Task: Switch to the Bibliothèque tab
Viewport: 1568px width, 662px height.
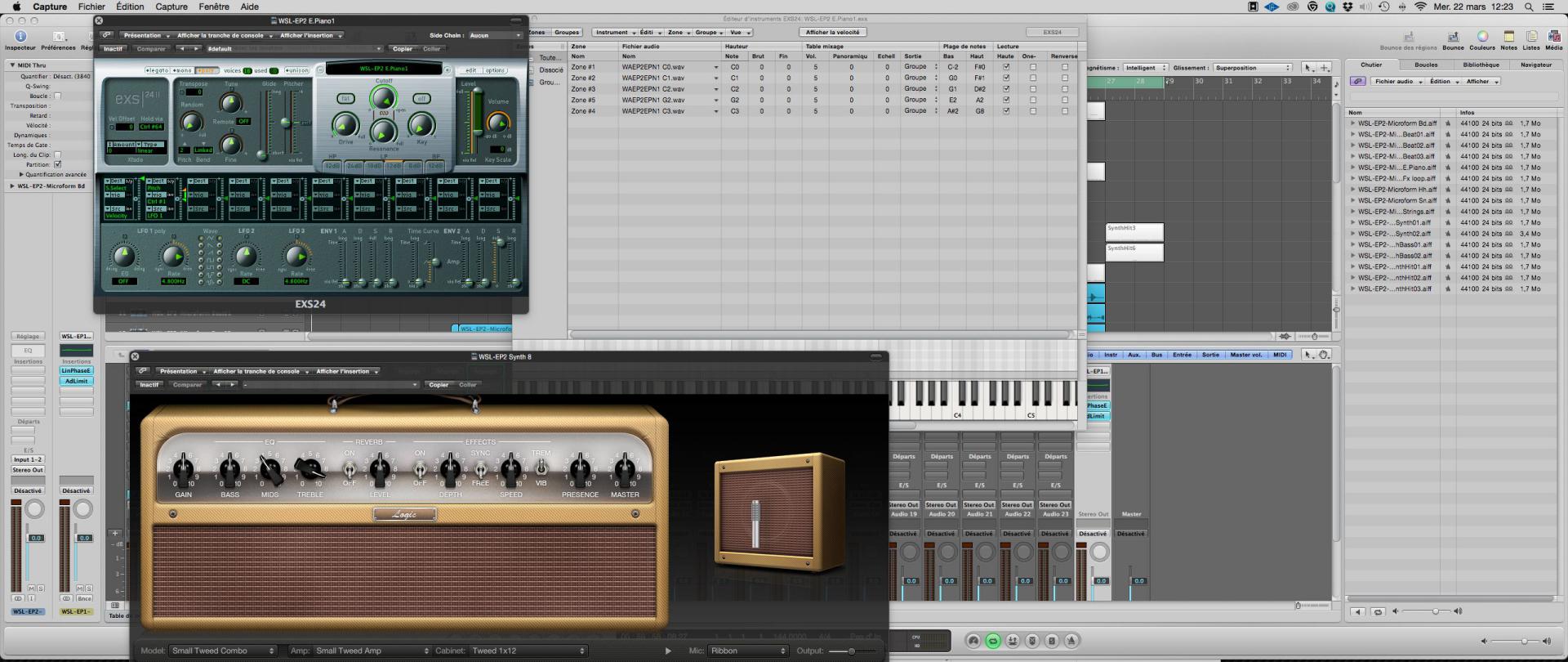Action: (1481, 65)
